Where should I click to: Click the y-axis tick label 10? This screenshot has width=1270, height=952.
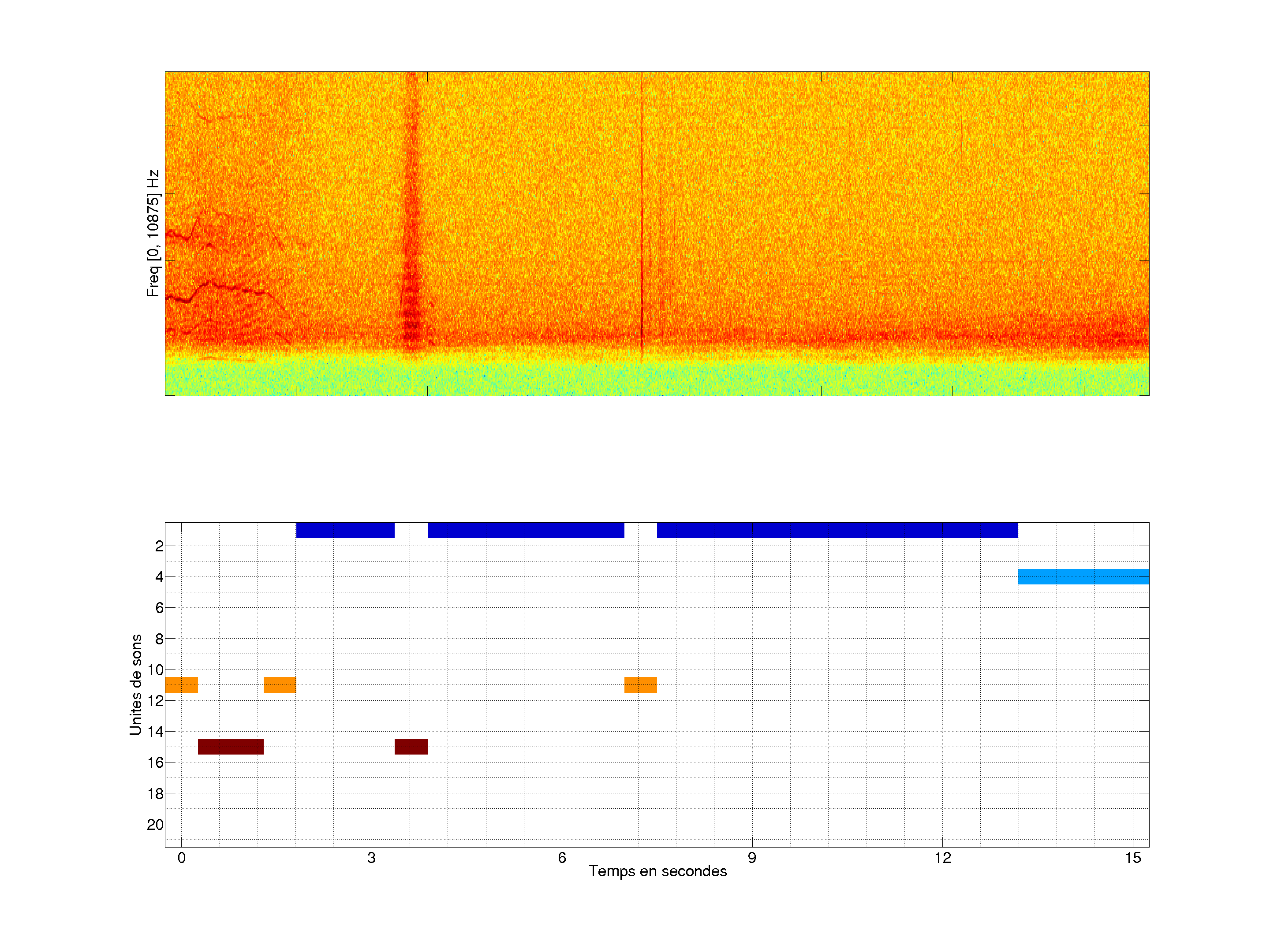click(x=155, y=669)
